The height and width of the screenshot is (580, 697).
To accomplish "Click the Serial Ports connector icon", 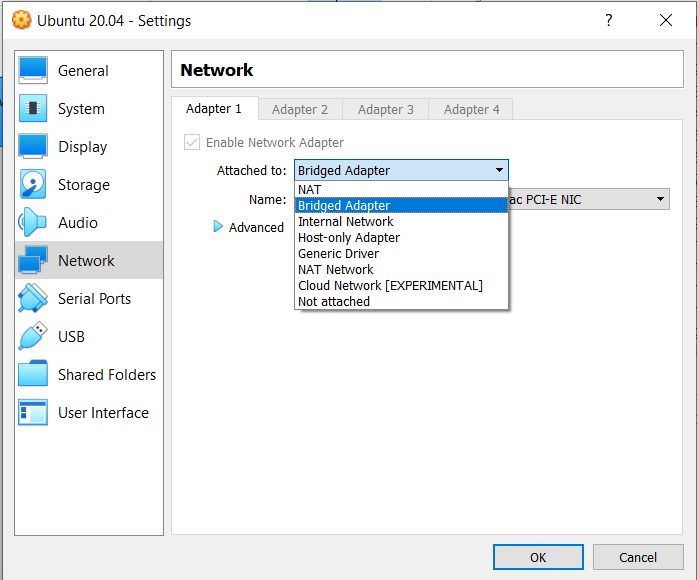I will click(x=33, y=298).
